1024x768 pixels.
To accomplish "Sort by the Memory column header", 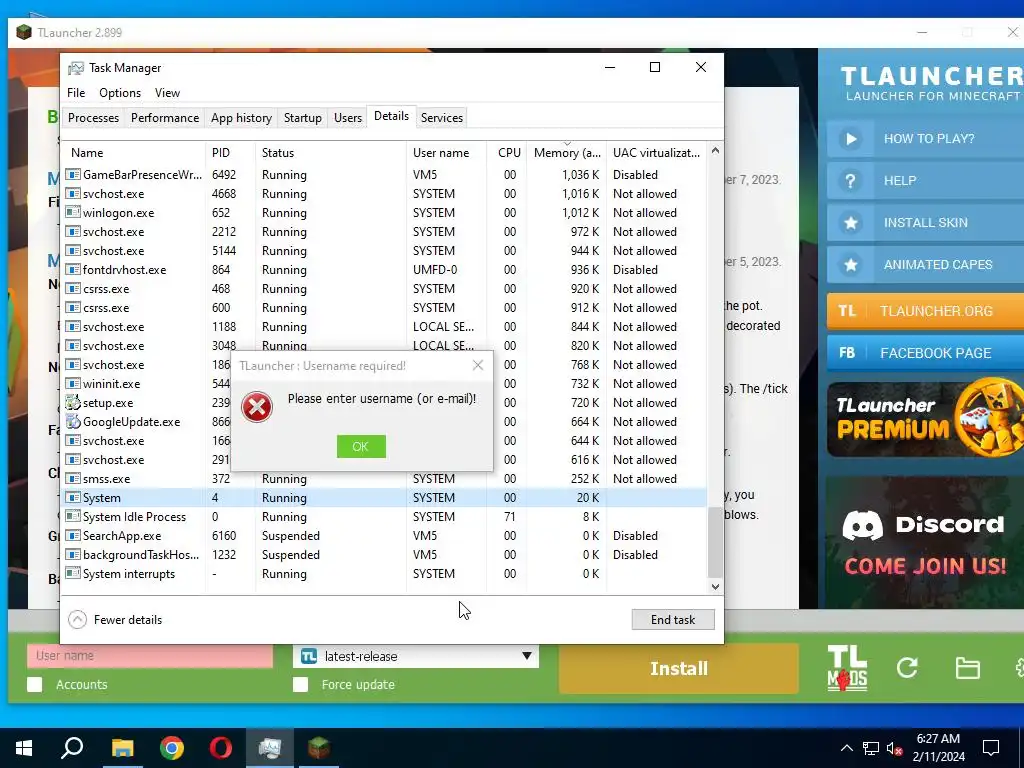I will point(566,153).
